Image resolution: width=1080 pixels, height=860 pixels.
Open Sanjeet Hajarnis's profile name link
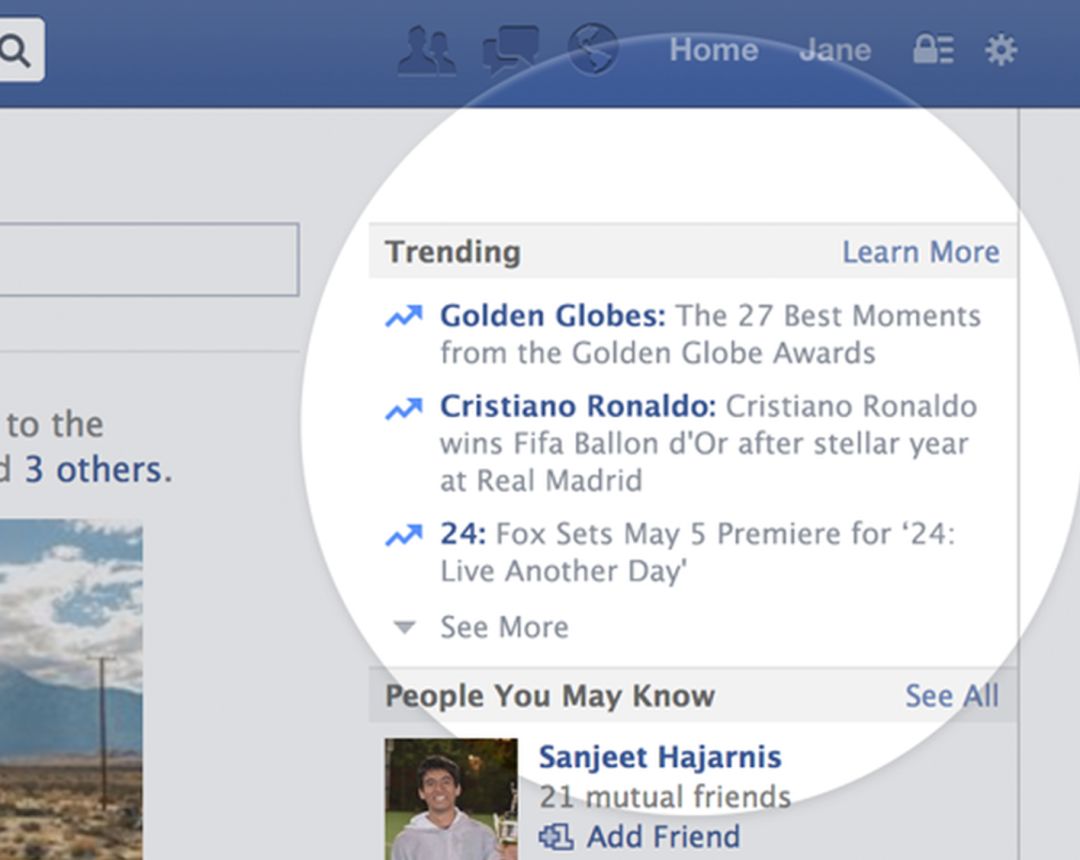coord(660,757)
